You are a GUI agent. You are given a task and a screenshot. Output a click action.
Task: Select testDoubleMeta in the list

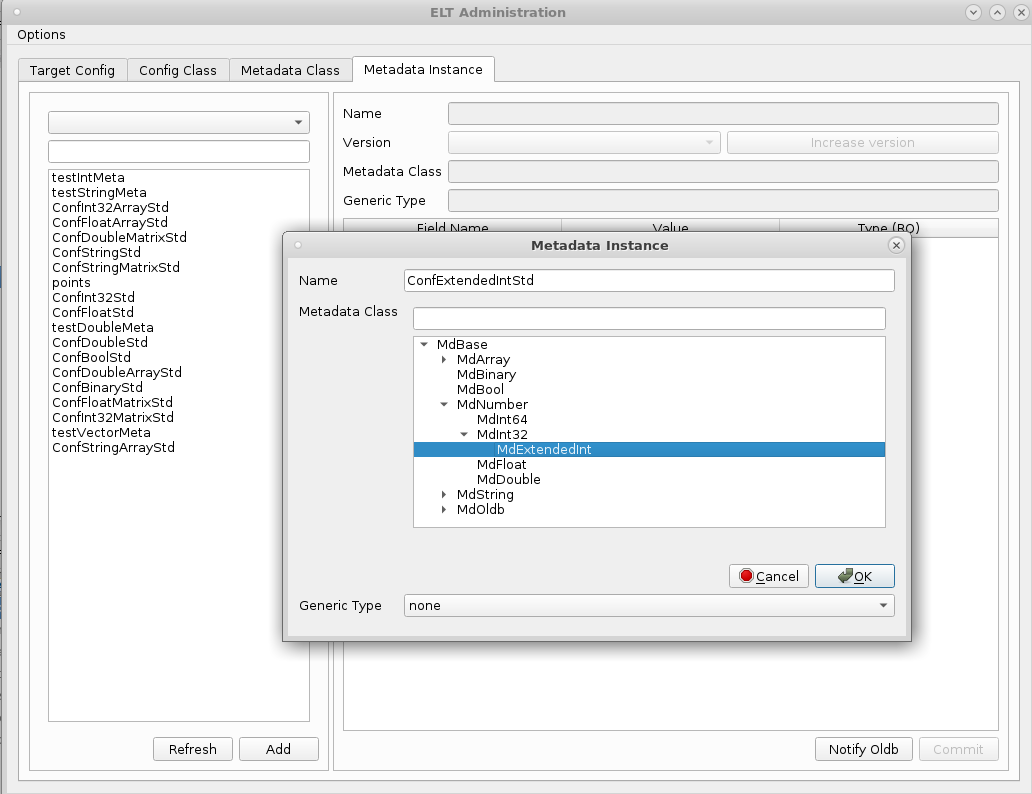(x=103, y=327)
